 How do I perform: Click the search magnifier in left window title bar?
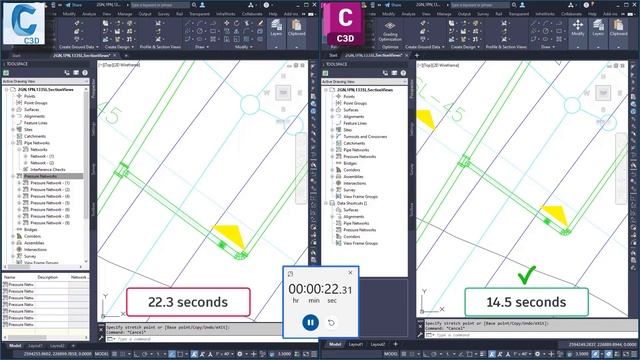click(194, 5)
